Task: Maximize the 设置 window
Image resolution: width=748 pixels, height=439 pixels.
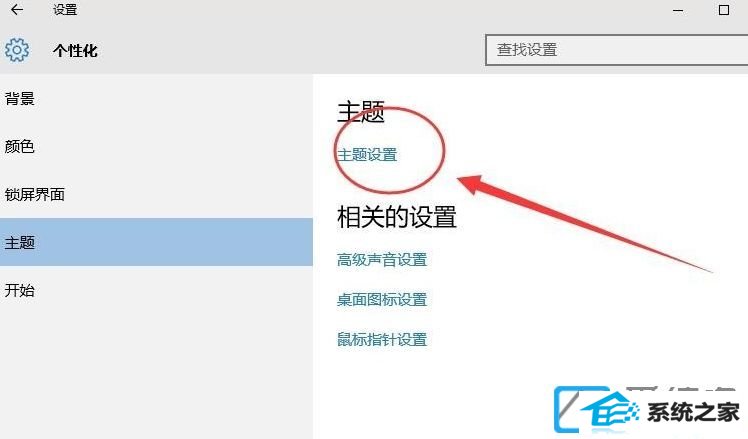Action: [723, 10]
